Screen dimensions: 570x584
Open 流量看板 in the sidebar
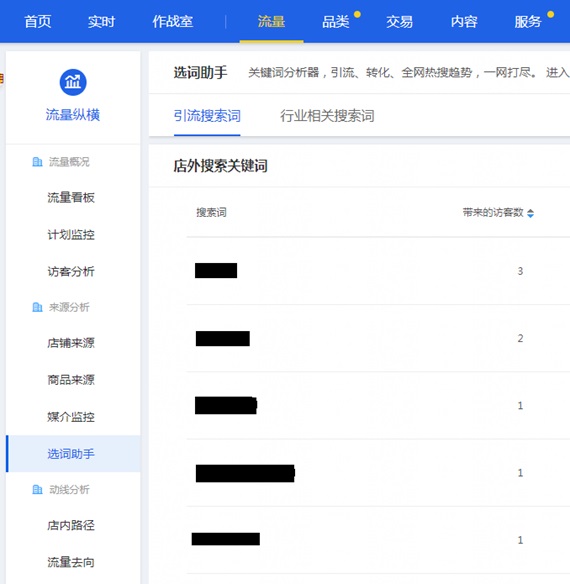click(x=71, y=197)
